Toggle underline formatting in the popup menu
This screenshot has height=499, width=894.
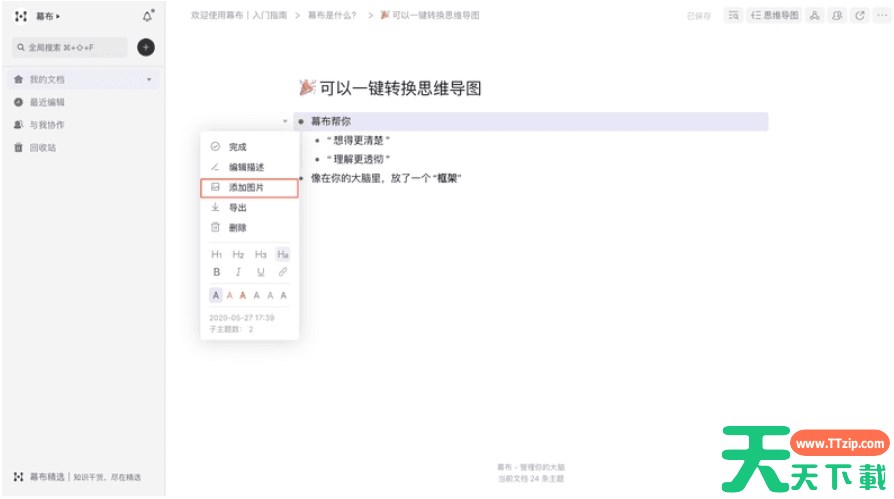[x=261, y=272]
